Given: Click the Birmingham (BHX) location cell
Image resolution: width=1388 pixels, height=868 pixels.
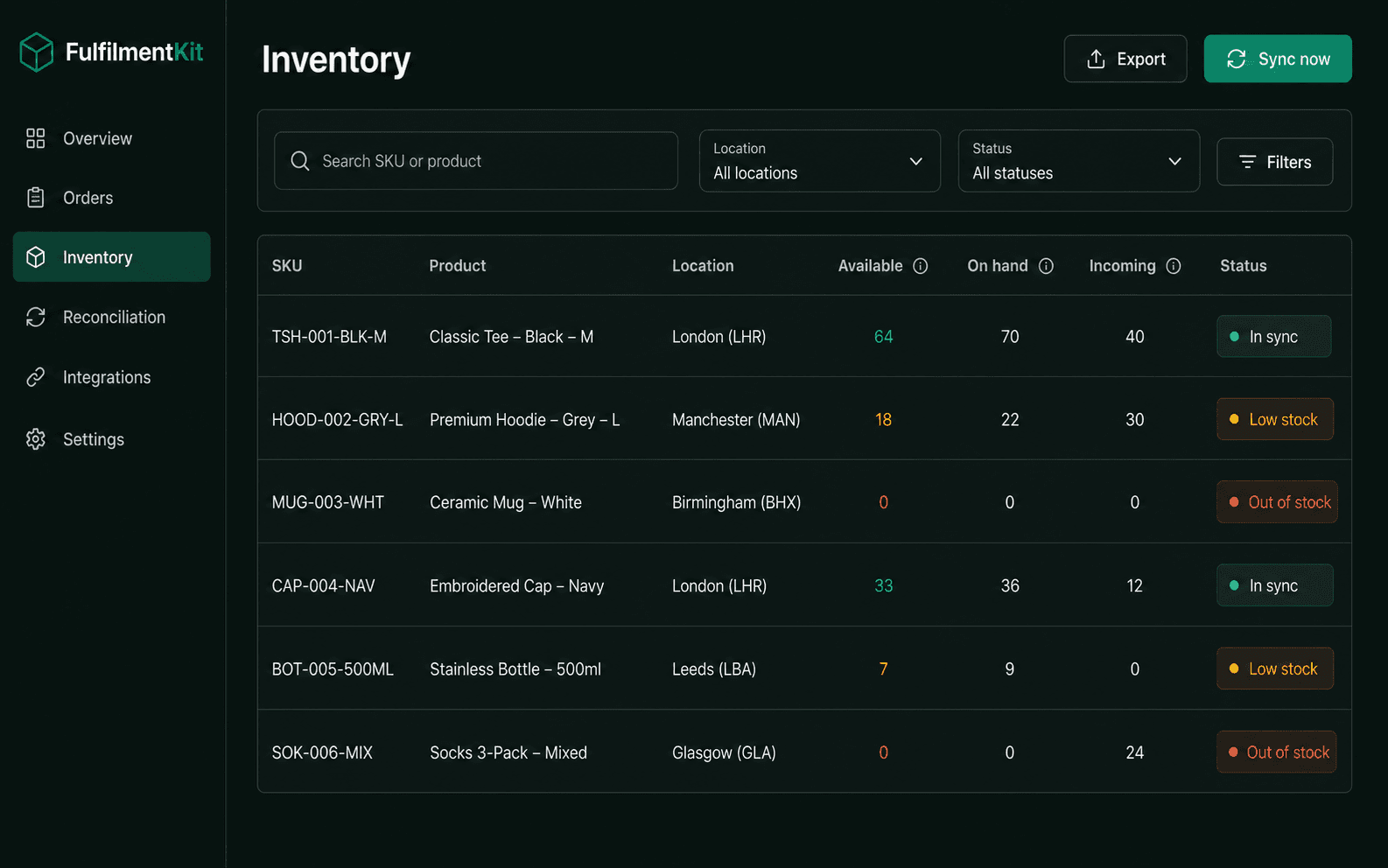Looking at the screenshot, I should coord(736,502).
